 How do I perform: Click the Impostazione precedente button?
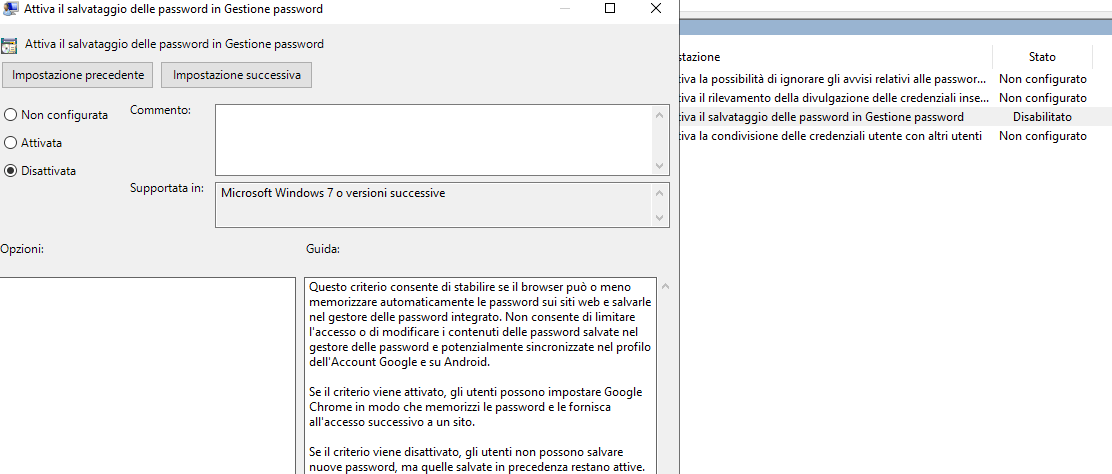coord(78,75)
